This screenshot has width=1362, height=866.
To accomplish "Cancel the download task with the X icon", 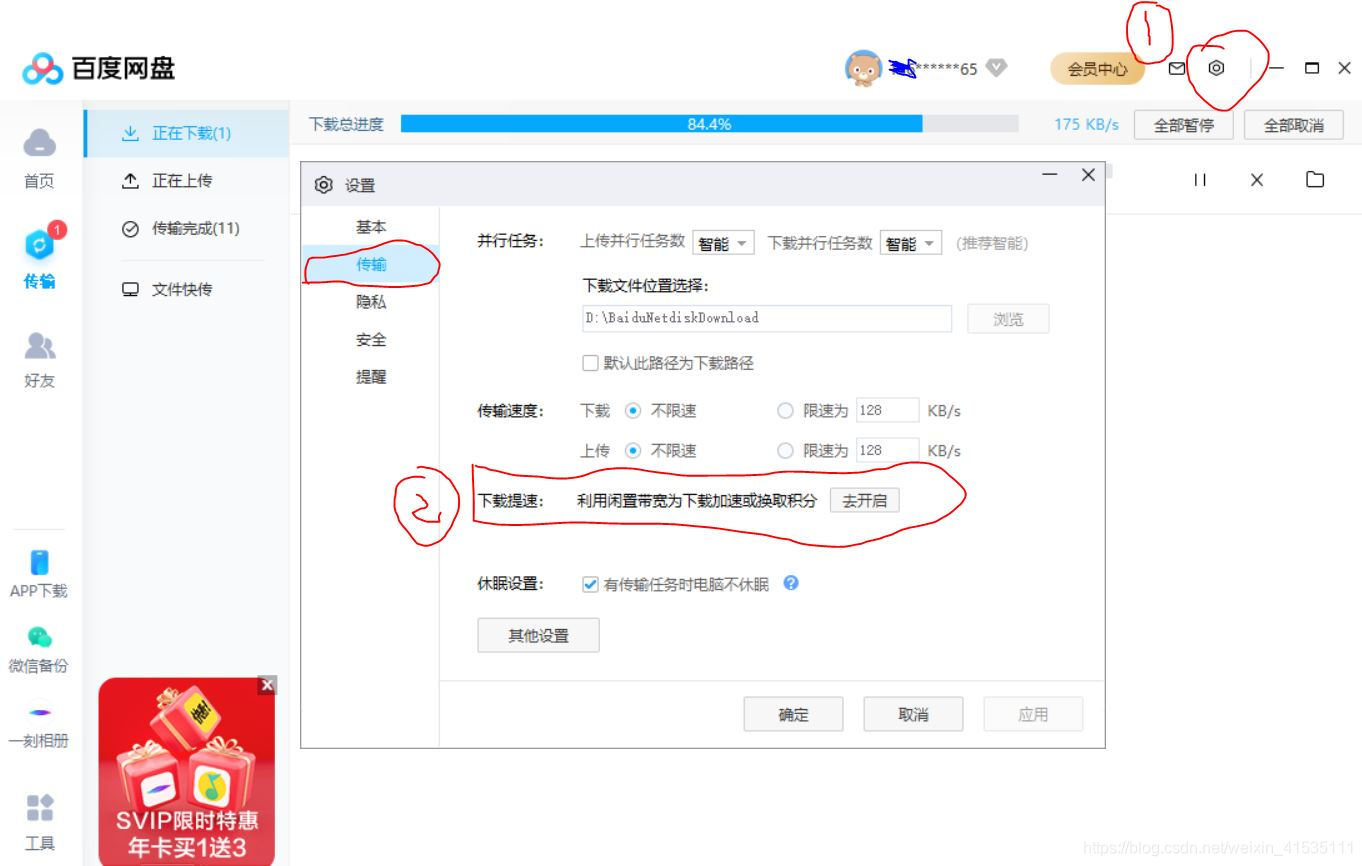I will [x=1257, y=180].
